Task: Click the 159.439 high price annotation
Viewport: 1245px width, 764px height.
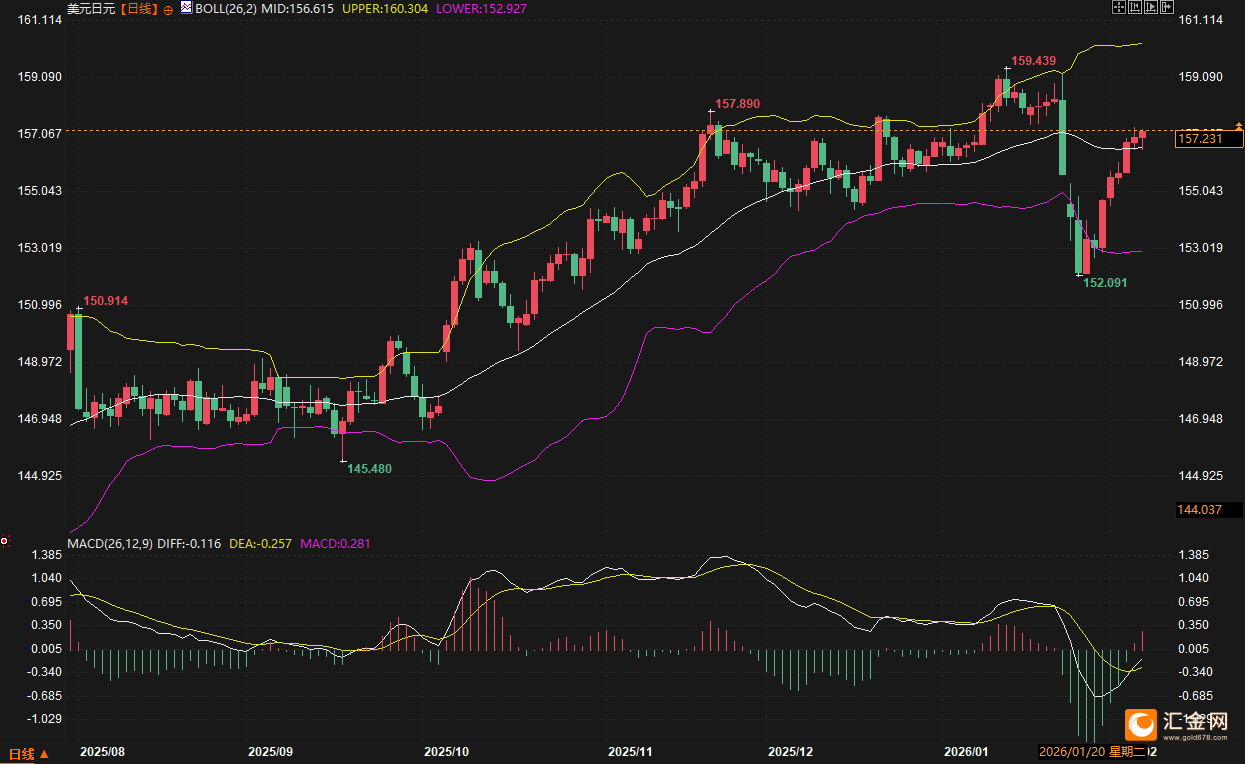Action: [x=1033, y=61]
